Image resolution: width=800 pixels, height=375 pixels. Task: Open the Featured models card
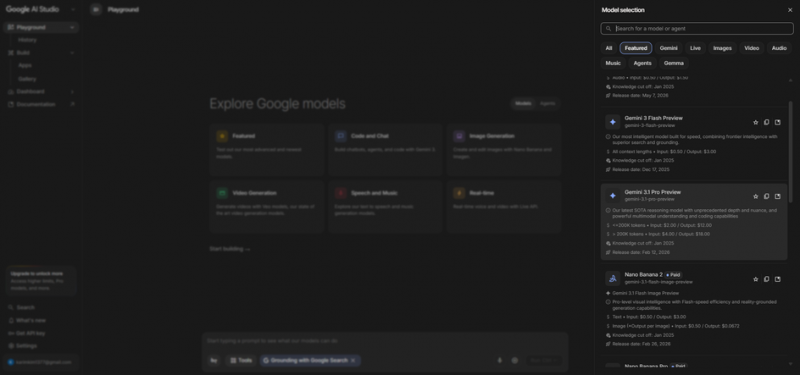point(267,149)
